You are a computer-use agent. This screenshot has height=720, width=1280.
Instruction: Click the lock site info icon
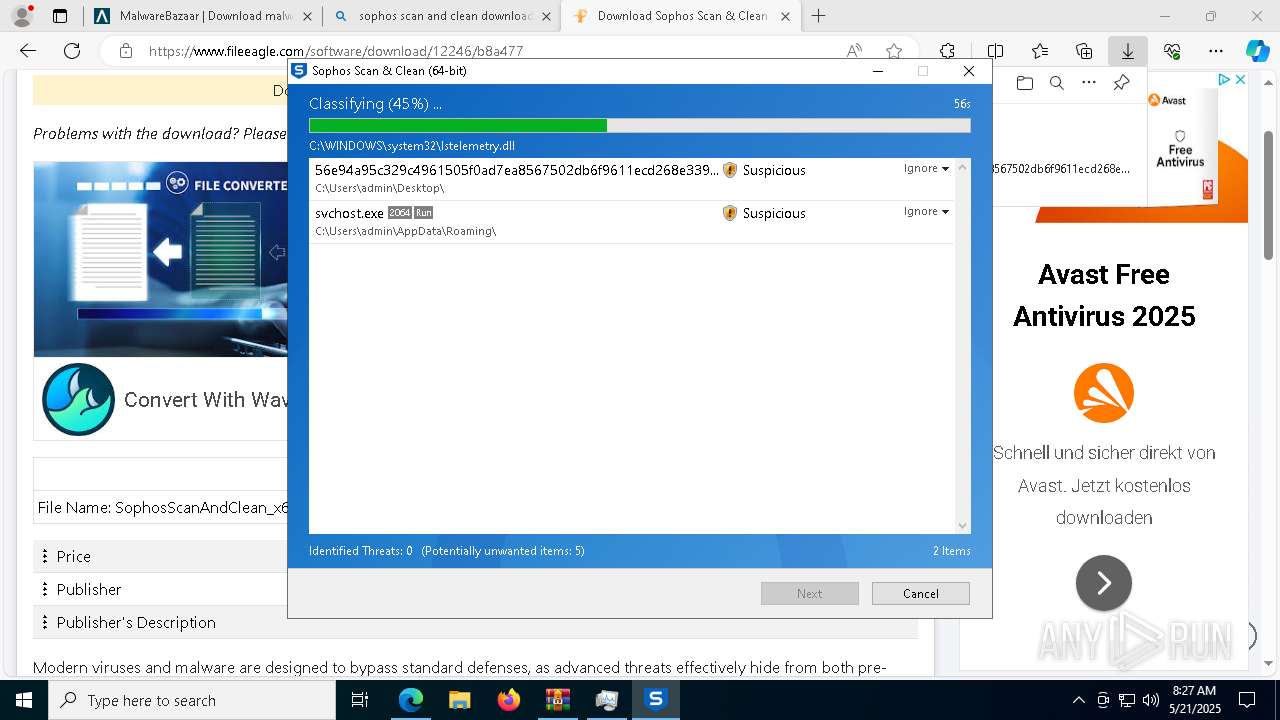click(x=125, y=51)
